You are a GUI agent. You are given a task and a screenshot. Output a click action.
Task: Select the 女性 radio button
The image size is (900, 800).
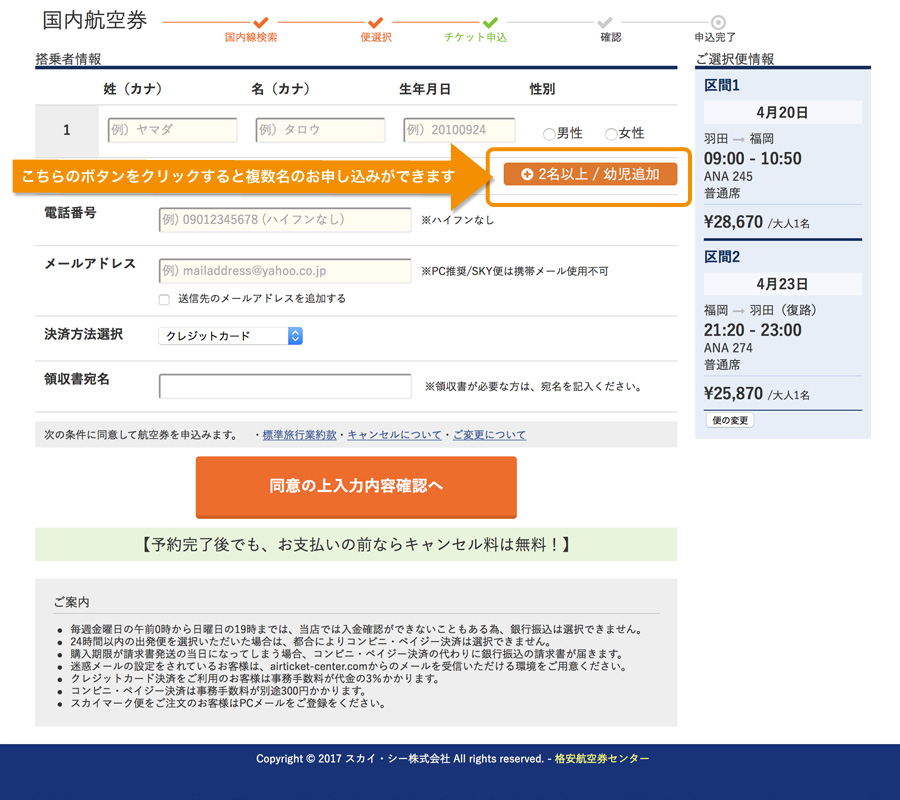click(611, 134)
